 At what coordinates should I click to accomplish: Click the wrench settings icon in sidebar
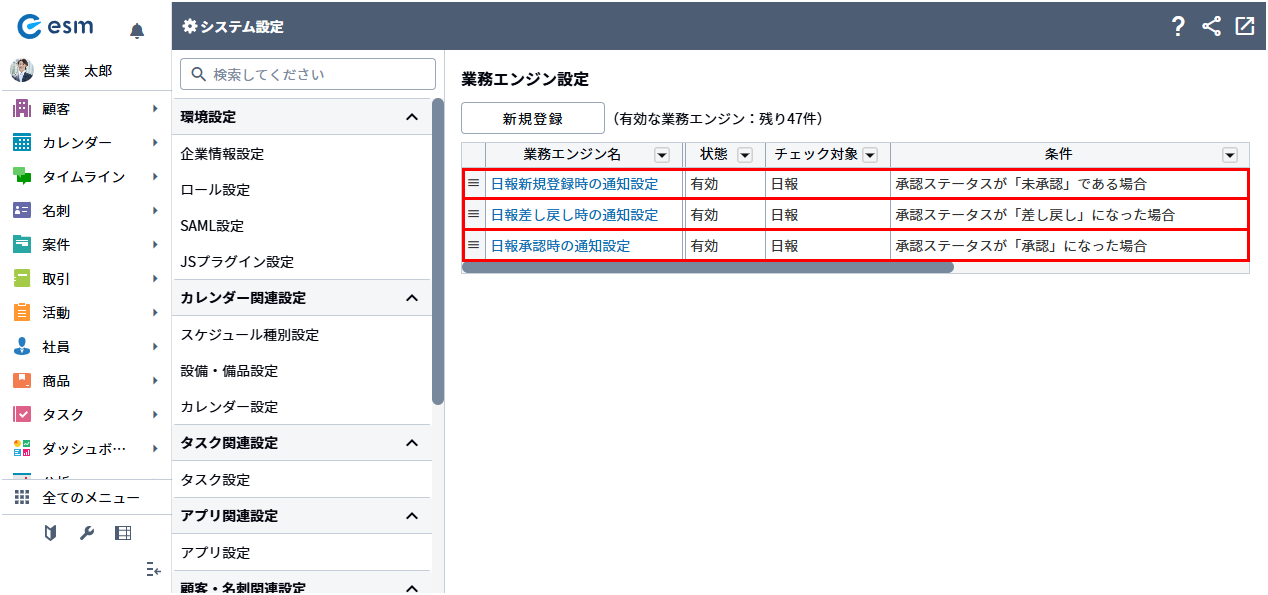[x=87, y=533]
